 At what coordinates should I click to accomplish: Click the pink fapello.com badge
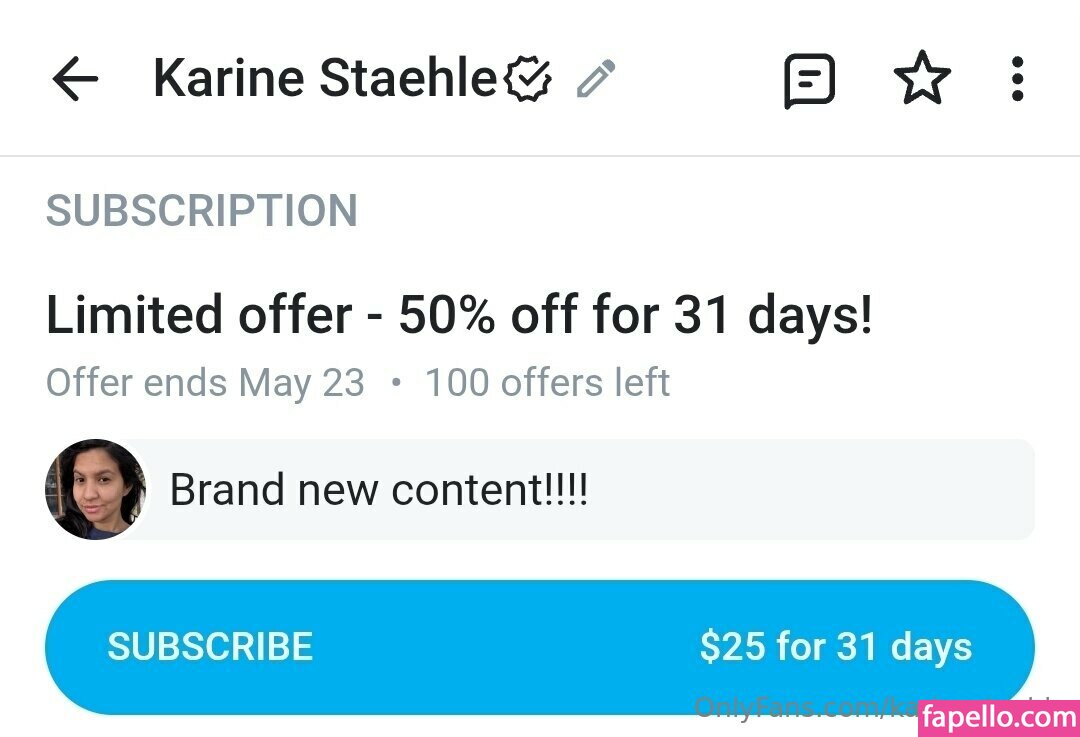997,717
